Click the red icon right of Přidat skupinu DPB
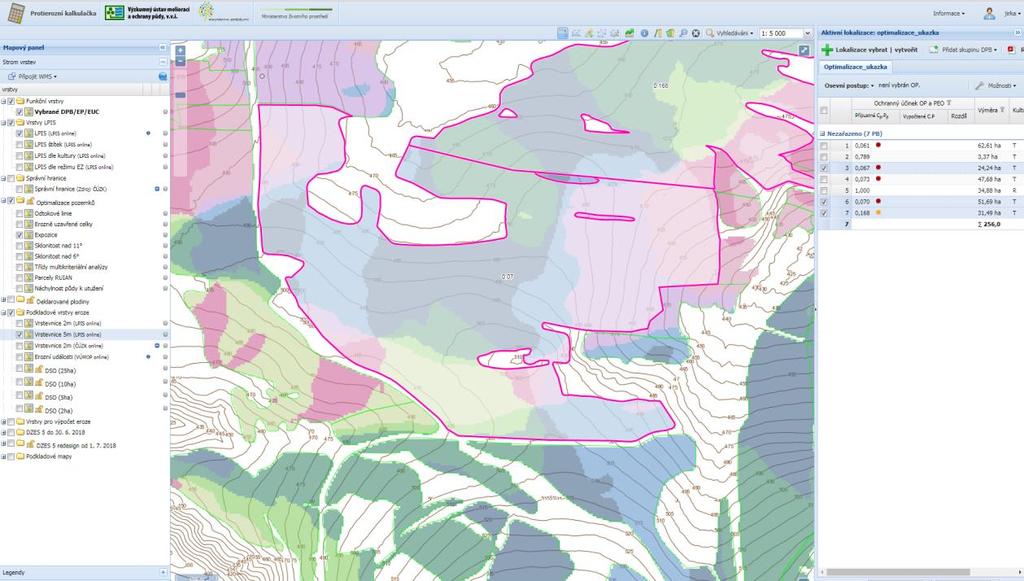 [1011, 50]
